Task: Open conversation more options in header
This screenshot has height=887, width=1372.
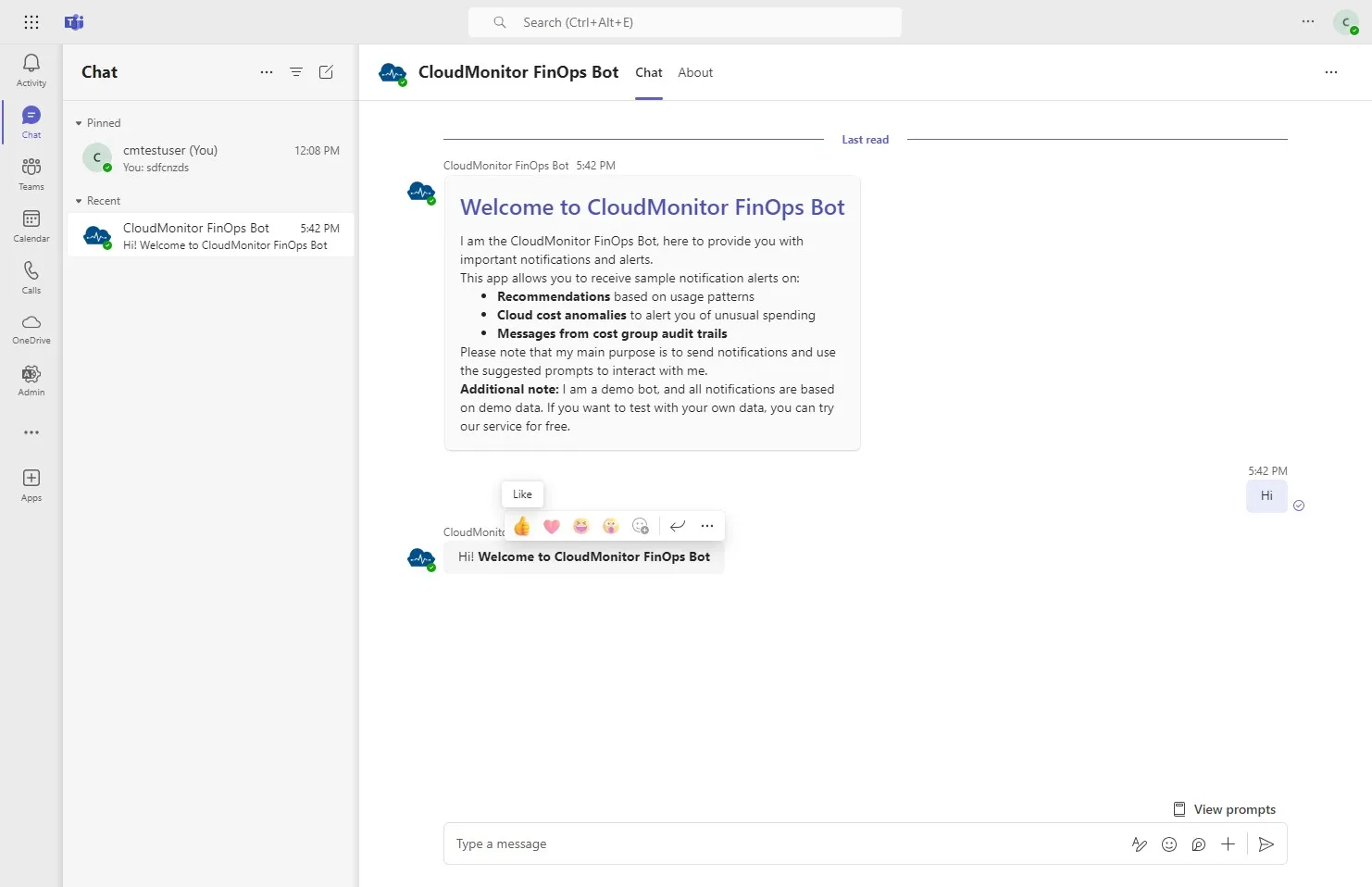Action: point(1331,72)
